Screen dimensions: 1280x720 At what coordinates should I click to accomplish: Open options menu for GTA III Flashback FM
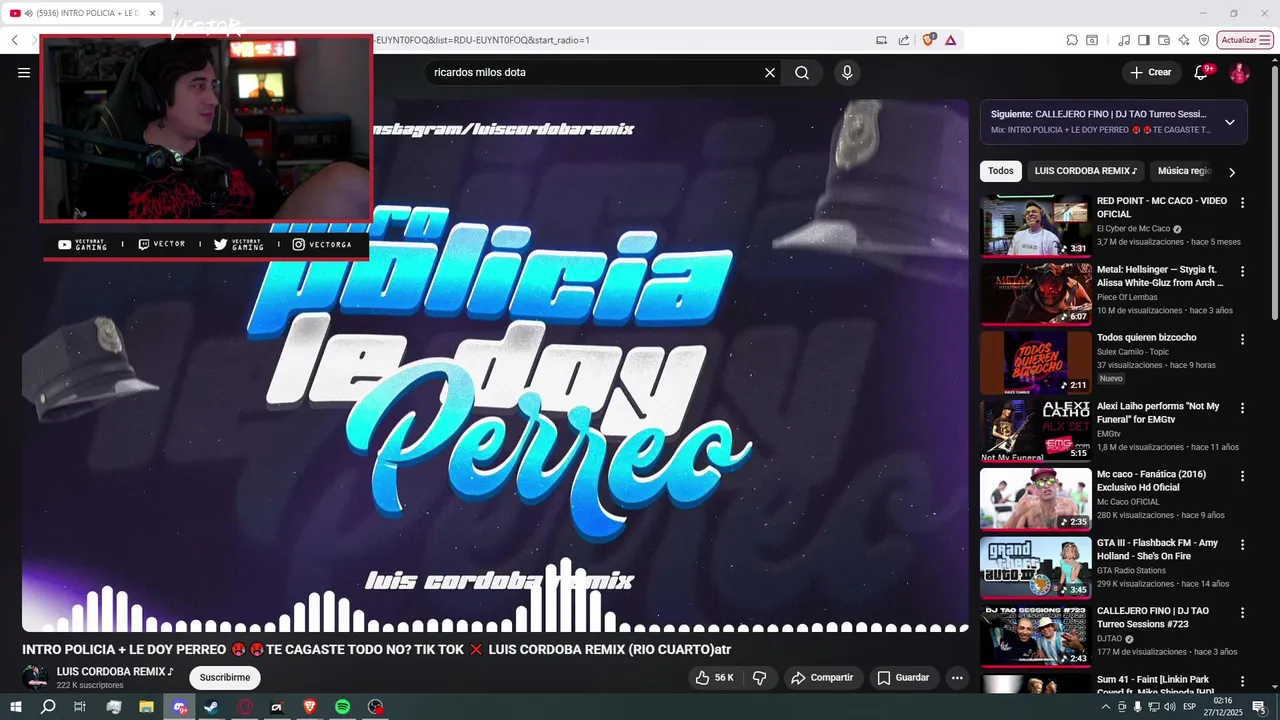[1243, 544]
